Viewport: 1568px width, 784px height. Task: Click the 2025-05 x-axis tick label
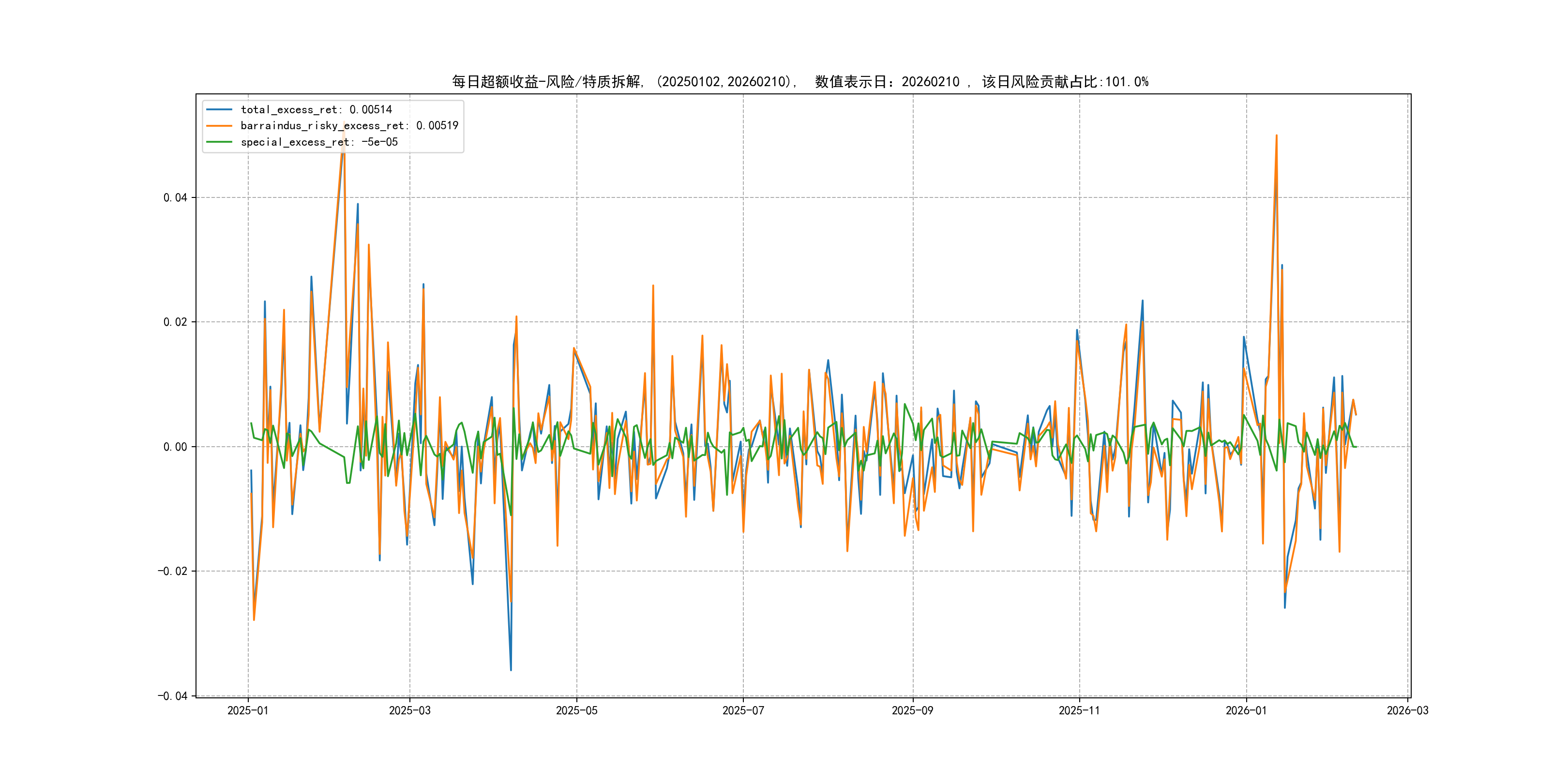(576, 710)
